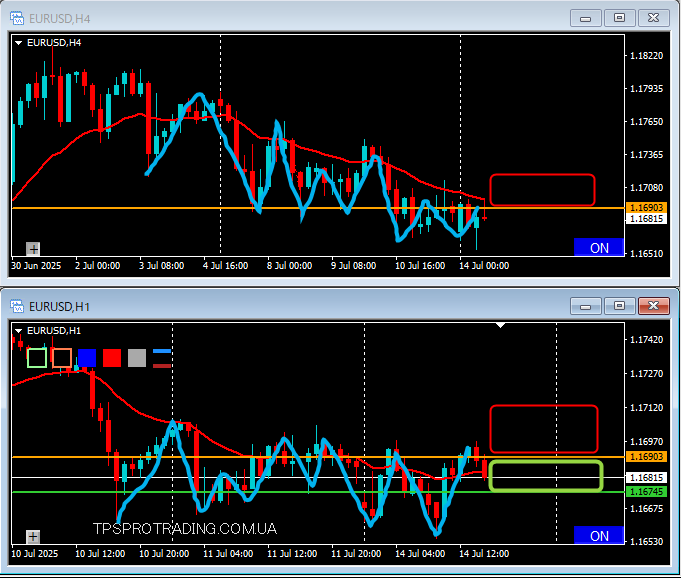The image size is (681, 578).
Task: Select the gray square swatch
Action: (x=137, y=358)
